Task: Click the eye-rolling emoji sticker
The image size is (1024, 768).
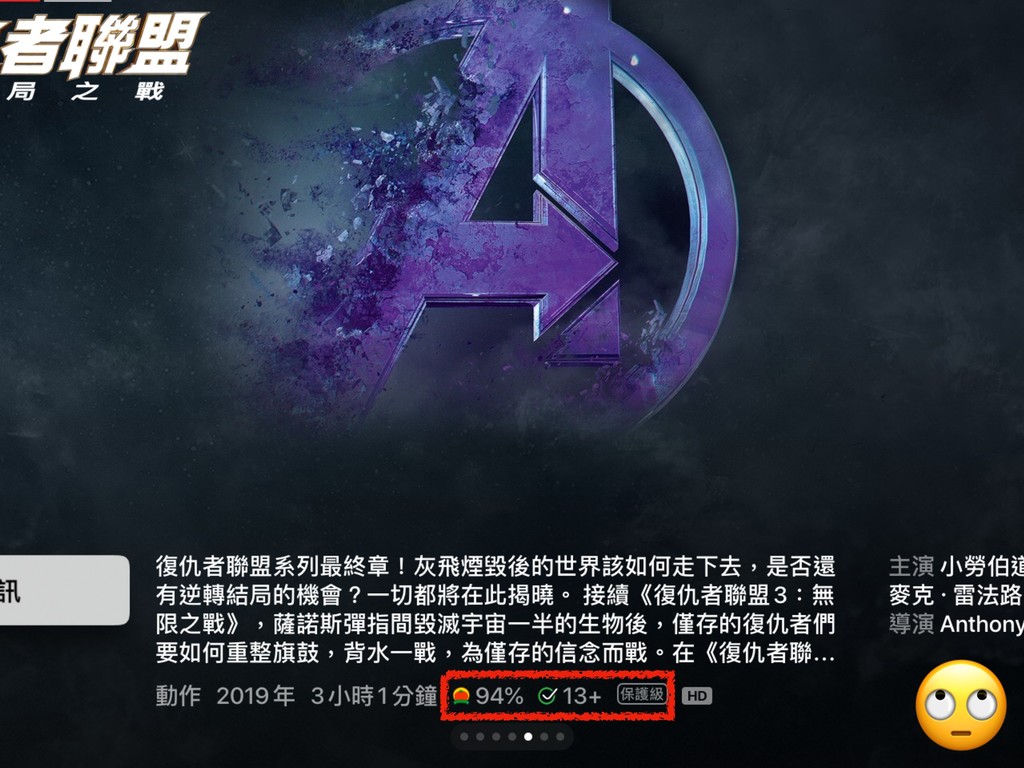Action: pos(961,705)
